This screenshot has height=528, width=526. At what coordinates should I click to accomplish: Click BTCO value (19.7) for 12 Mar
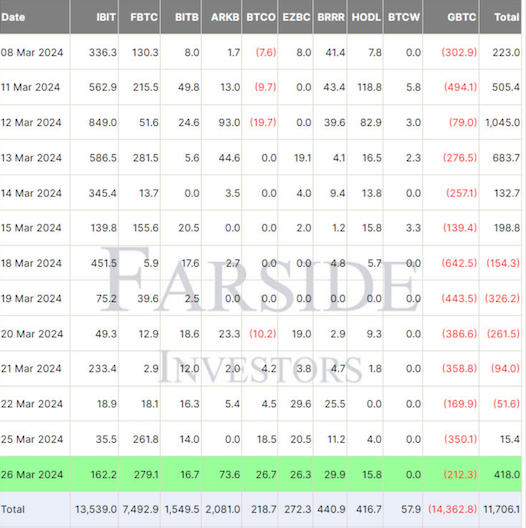point(263,123)
